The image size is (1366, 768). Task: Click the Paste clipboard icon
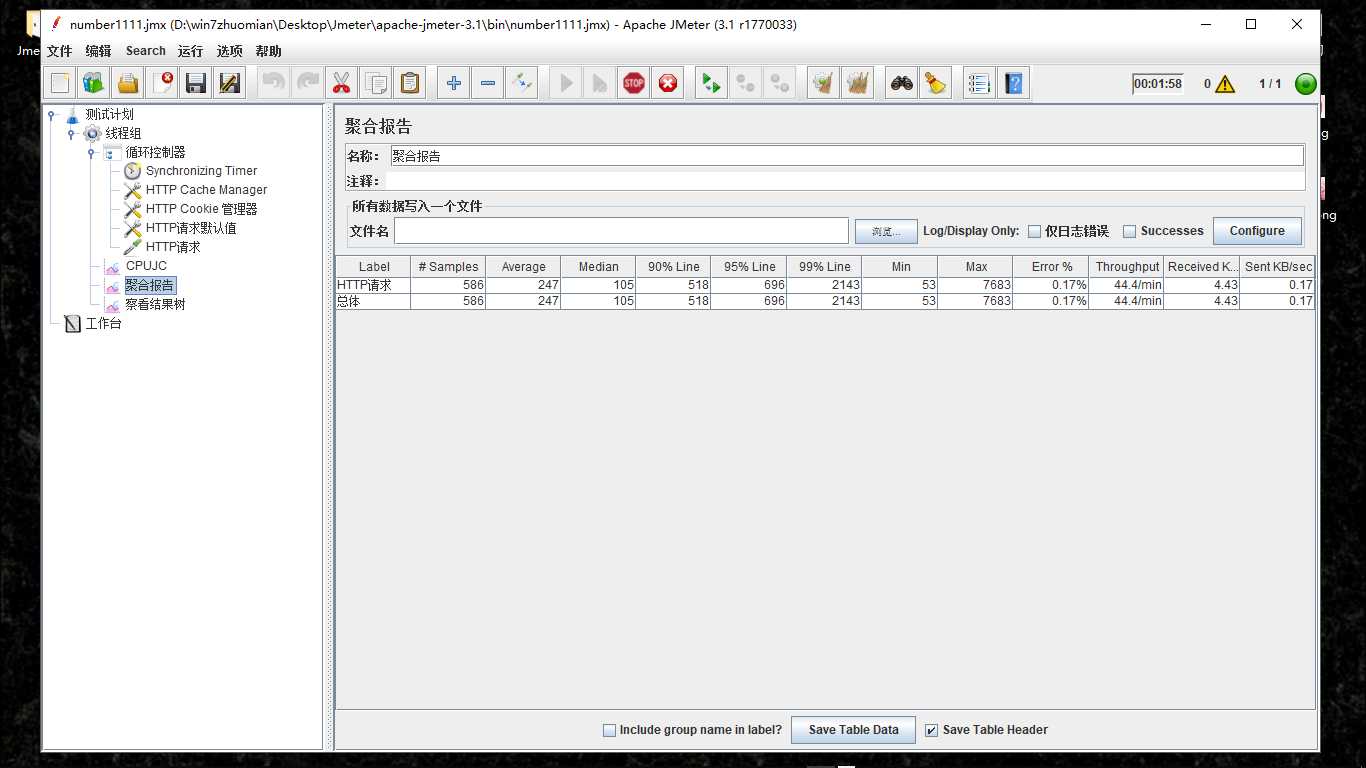(410, 83)
